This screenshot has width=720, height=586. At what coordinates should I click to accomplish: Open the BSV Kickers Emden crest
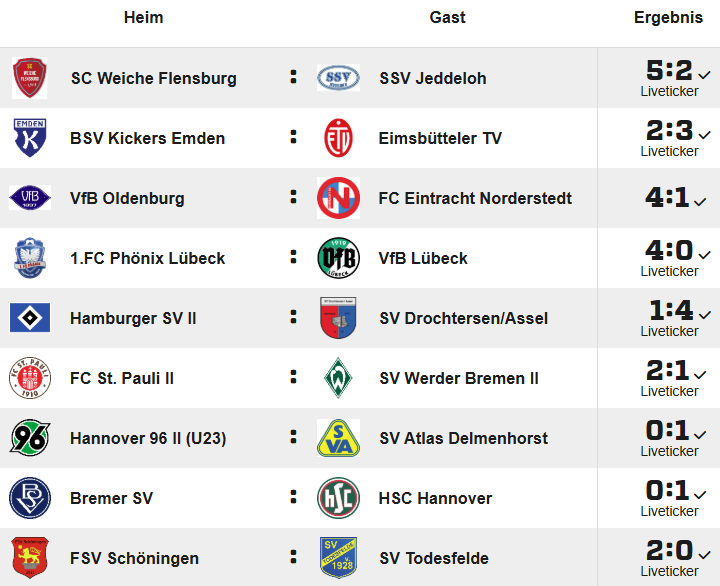(30, 138)
